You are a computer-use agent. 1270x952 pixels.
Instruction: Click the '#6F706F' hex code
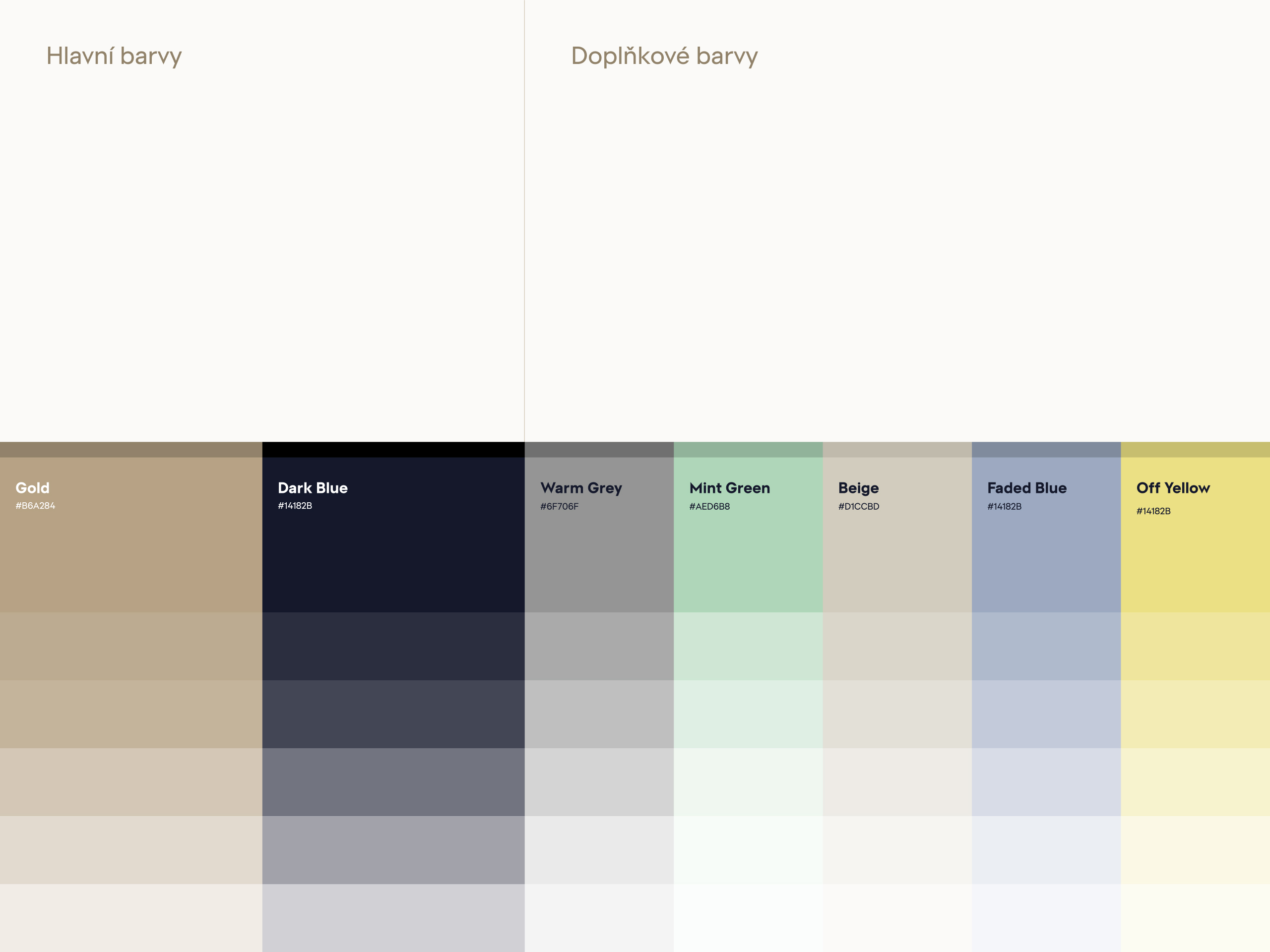559,506
